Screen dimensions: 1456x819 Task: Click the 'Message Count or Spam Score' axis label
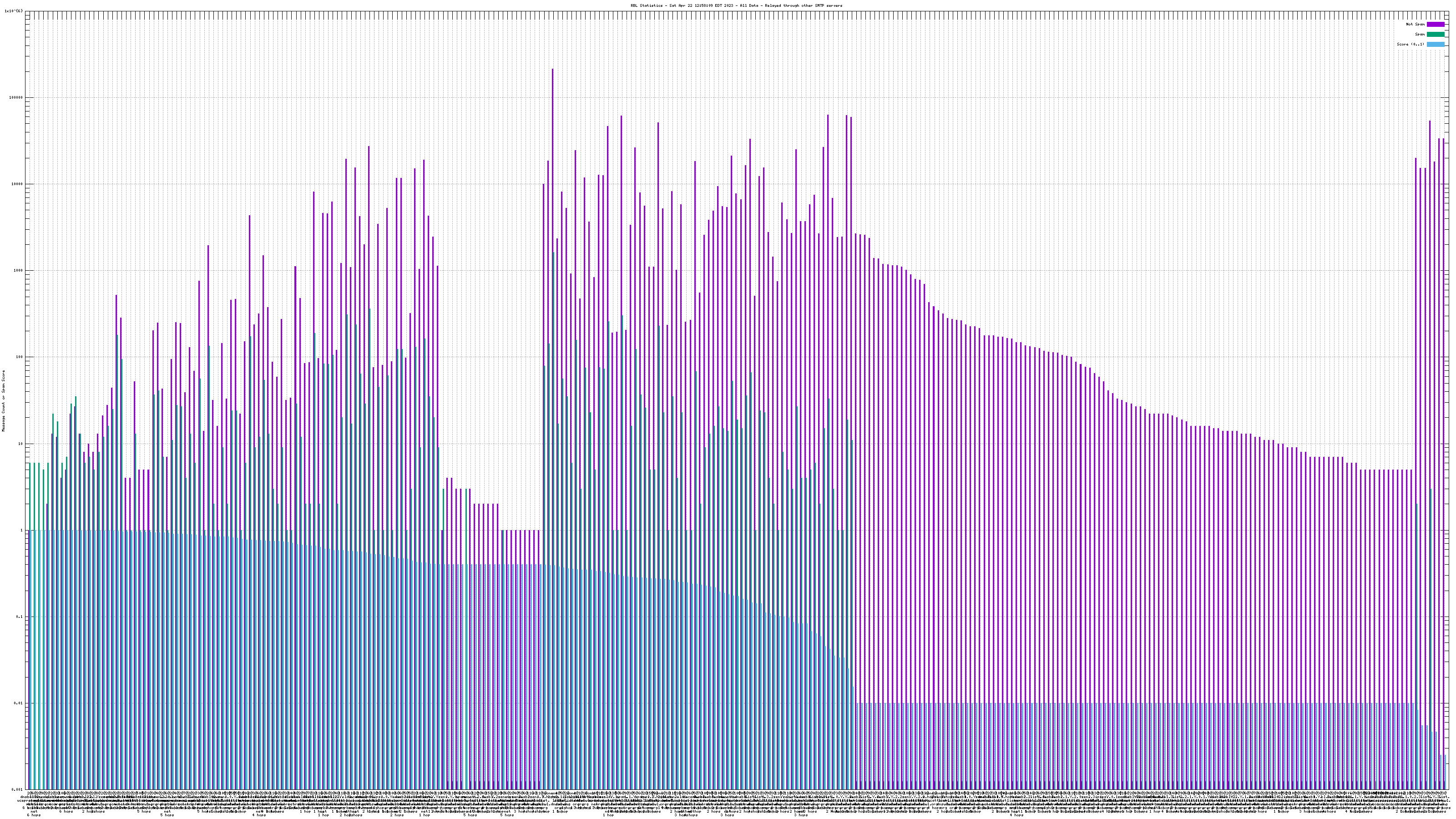tap(3, 400)
